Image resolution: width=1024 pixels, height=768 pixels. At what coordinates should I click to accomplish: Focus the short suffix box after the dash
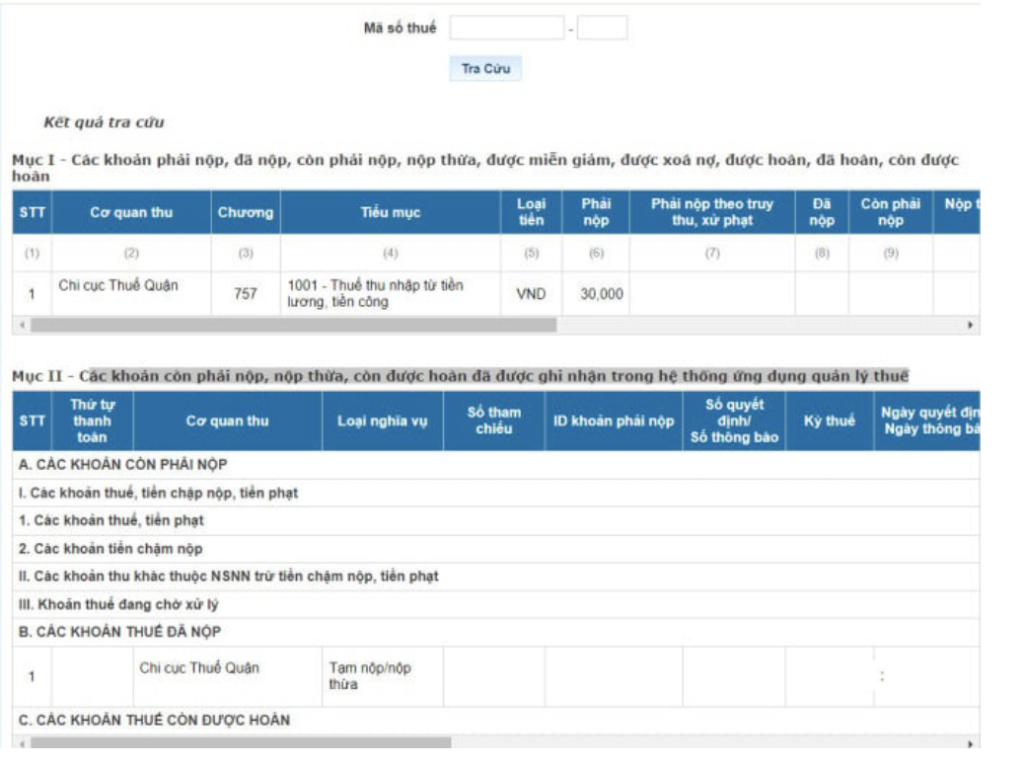(x=602, y=28)
